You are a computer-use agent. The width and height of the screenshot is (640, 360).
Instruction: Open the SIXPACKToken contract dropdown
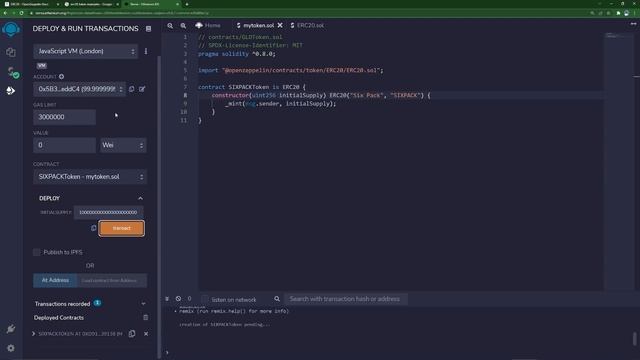(90, 177)
